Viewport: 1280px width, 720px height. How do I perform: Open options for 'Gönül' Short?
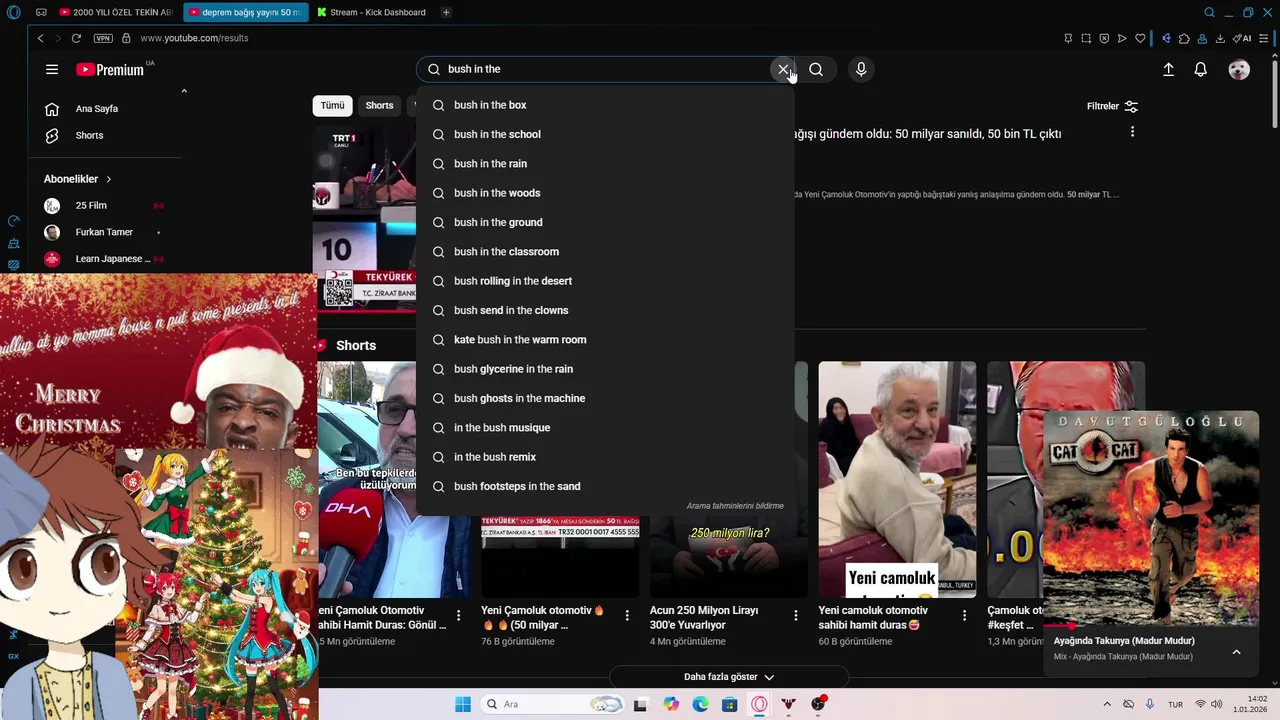click(x=458, y=615)
